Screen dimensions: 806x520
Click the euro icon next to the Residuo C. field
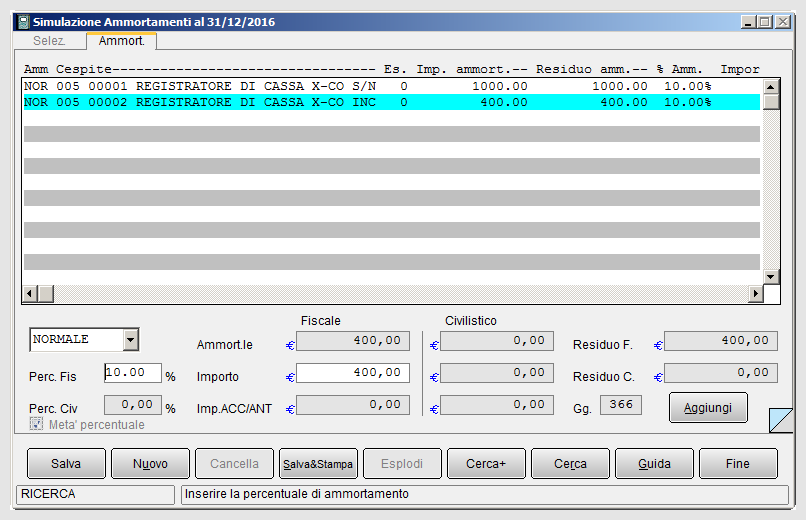[658, 377]
